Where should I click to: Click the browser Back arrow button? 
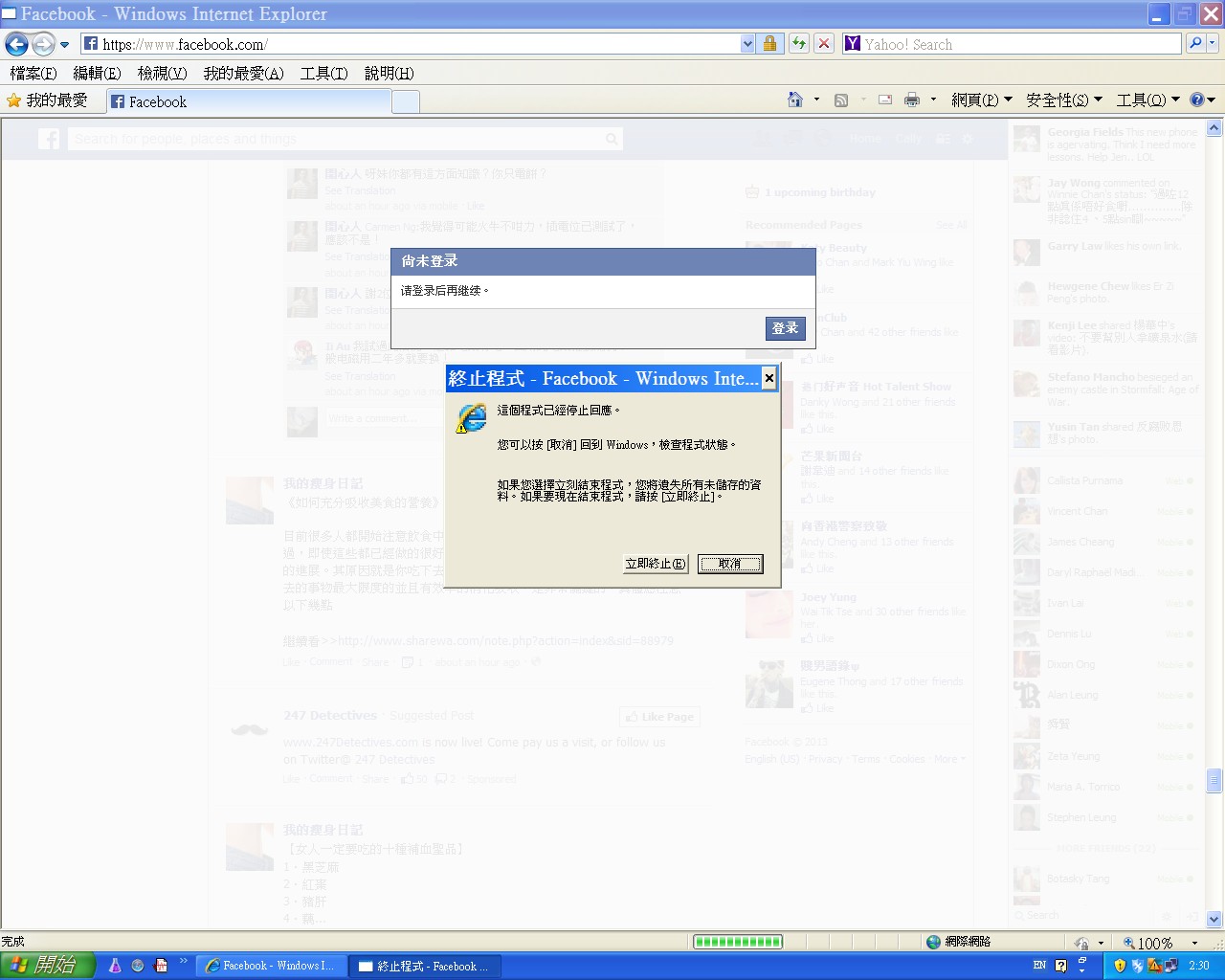pos(16,44)
